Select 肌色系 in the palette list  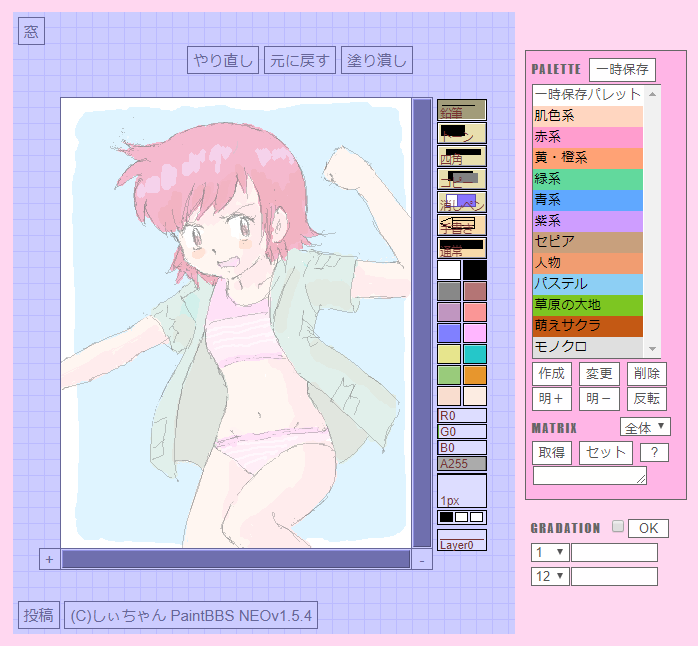click(588, 116)
